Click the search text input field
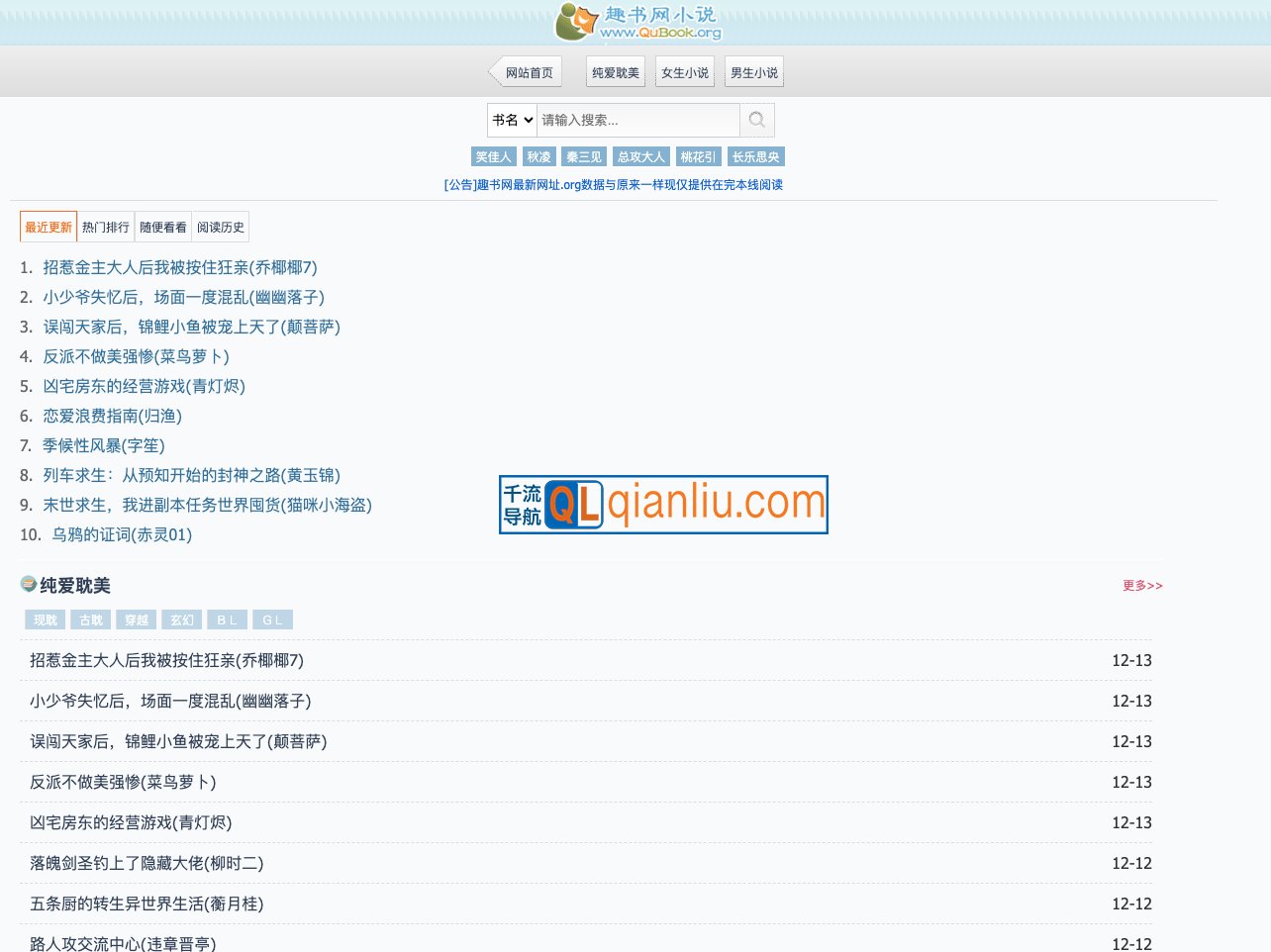 click(637, 120)
